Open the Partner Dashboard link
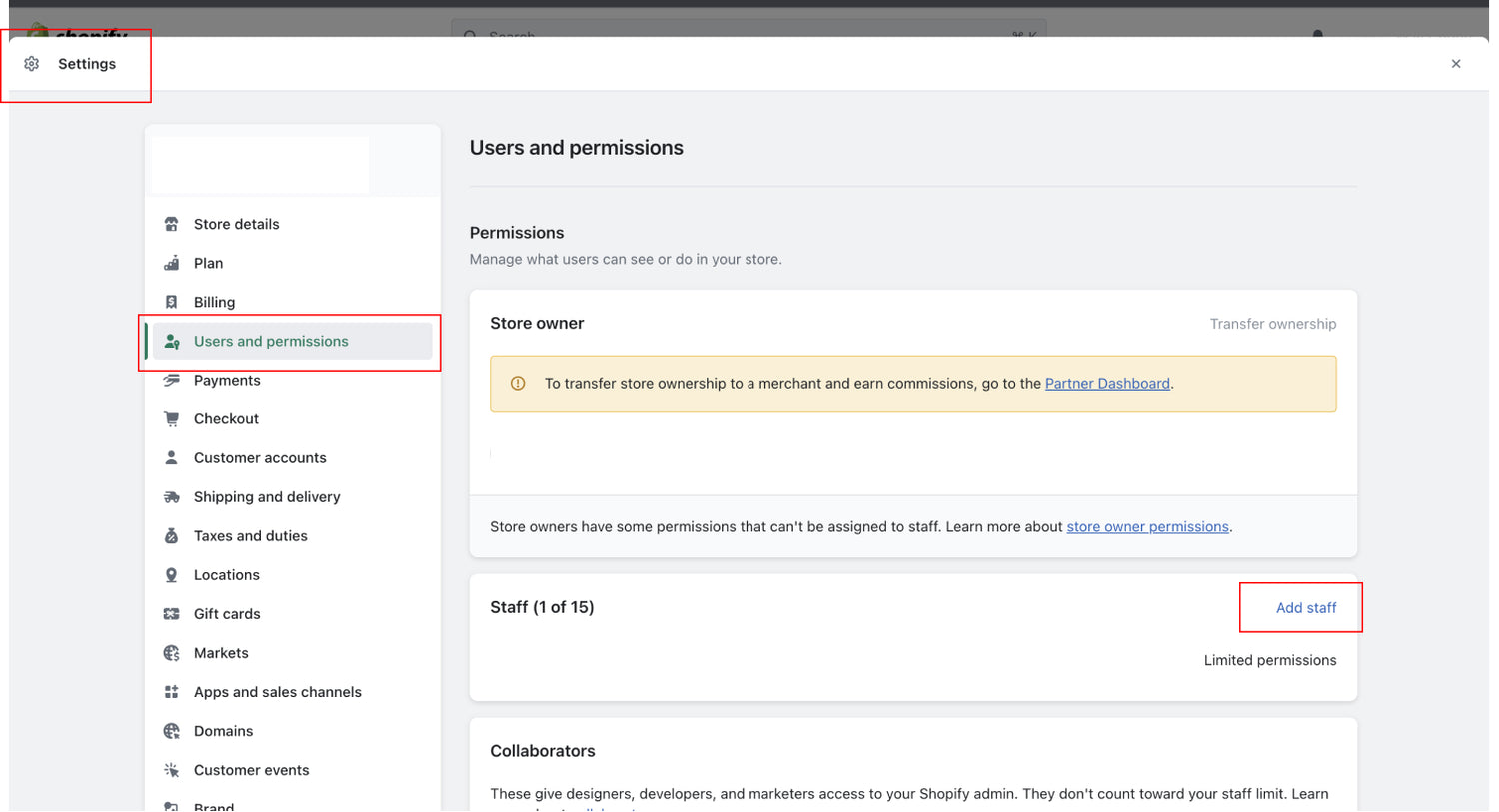 [1107, 384]
